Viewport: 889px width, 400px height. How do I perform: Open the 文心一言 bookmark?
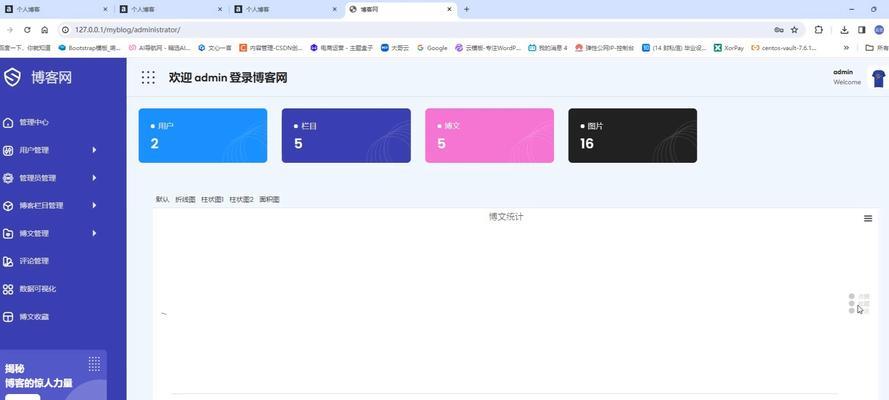(215, 48)
